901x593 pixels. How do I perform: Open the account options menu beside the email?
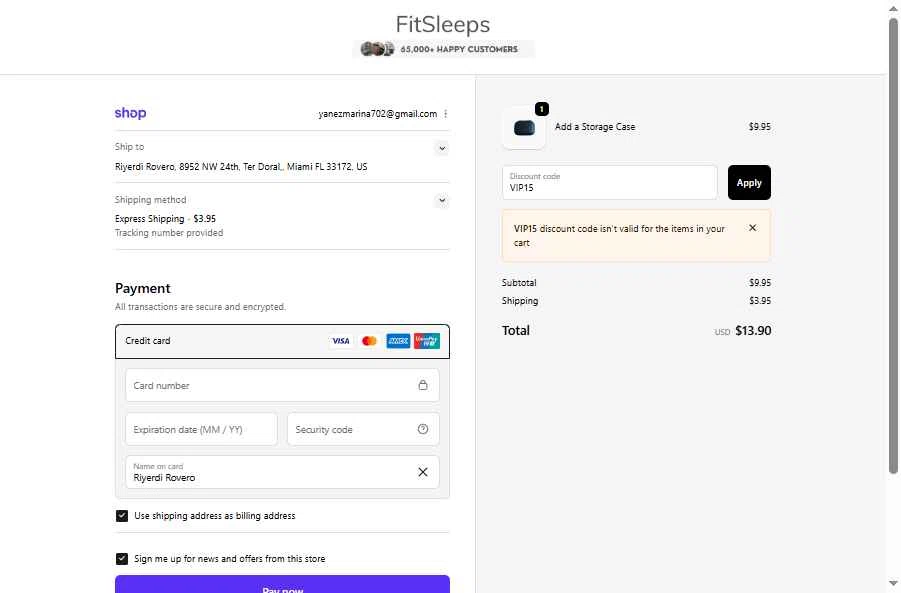click(x=446, y=114)
